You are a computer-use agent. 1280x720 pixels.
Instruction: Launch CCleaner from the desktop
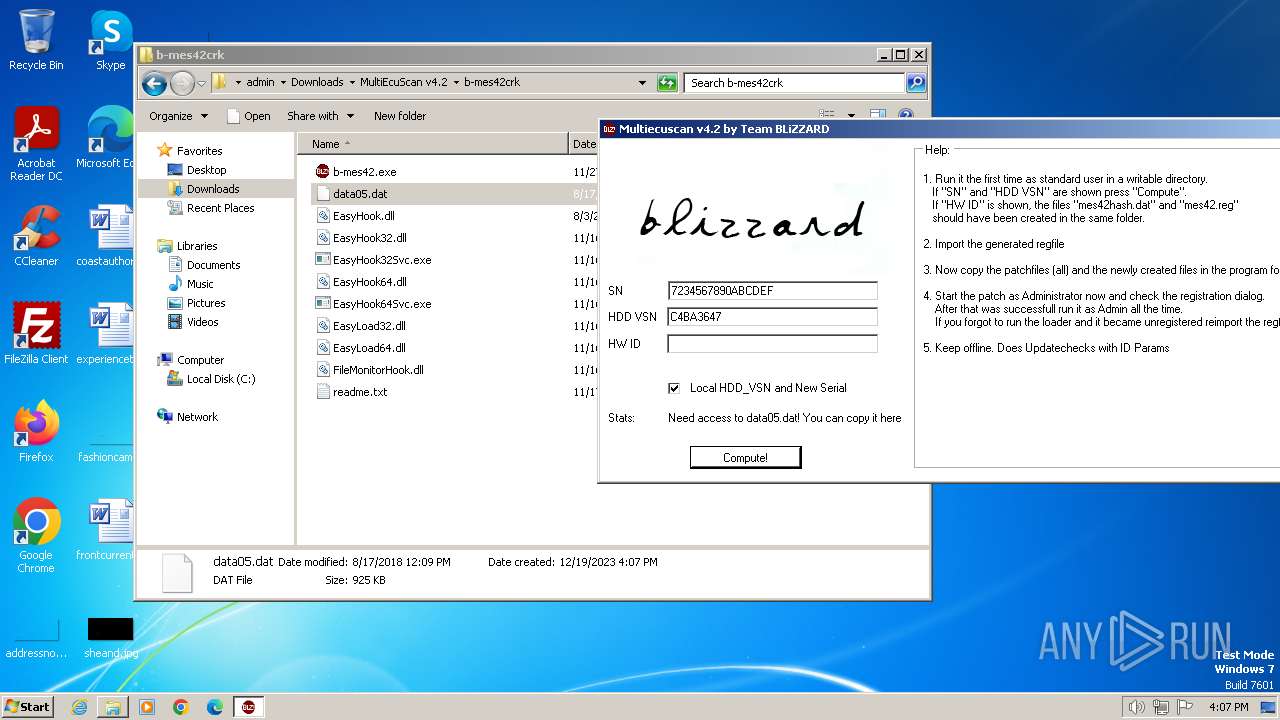[36, 235]
